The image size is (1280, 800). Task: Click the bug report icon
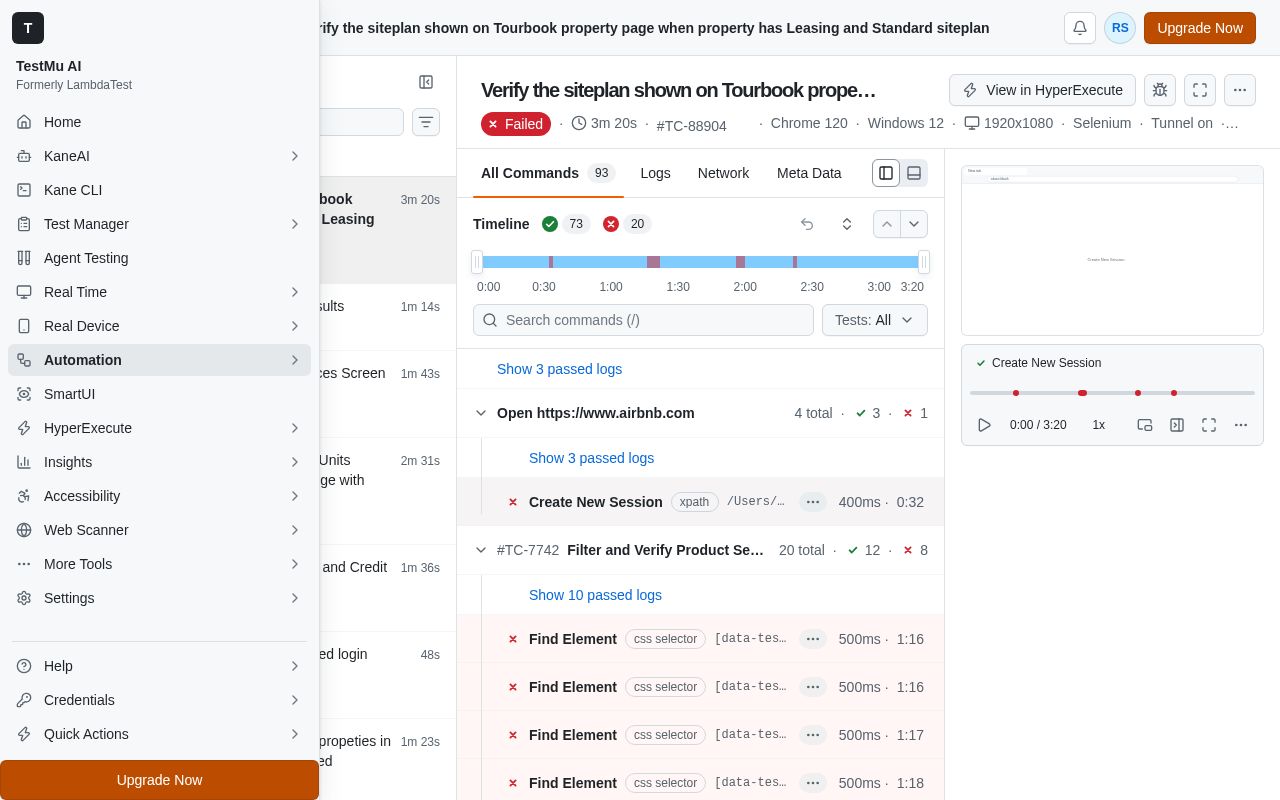coord(1160,90)
